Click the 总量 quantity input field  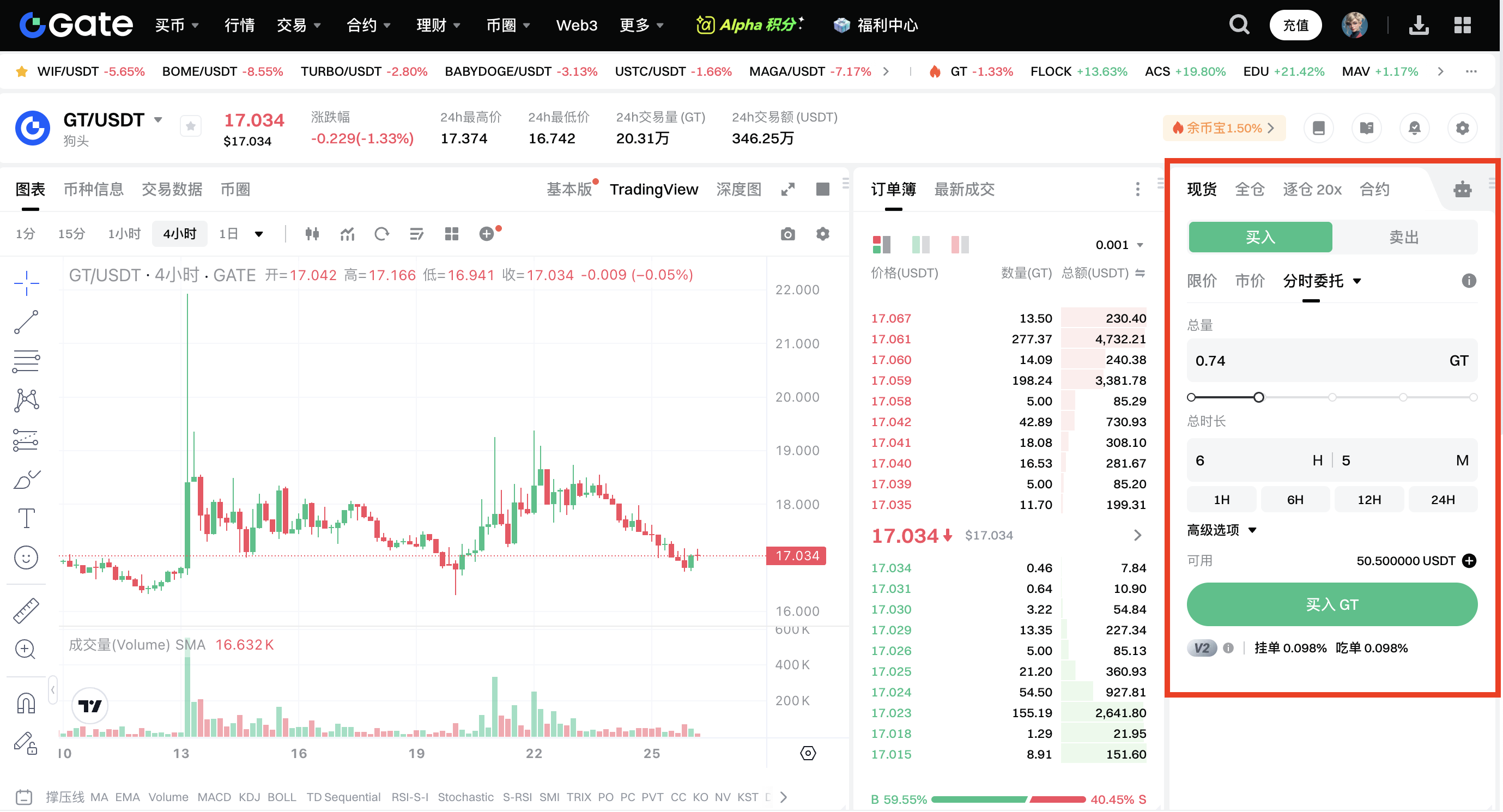(1313, 361)
